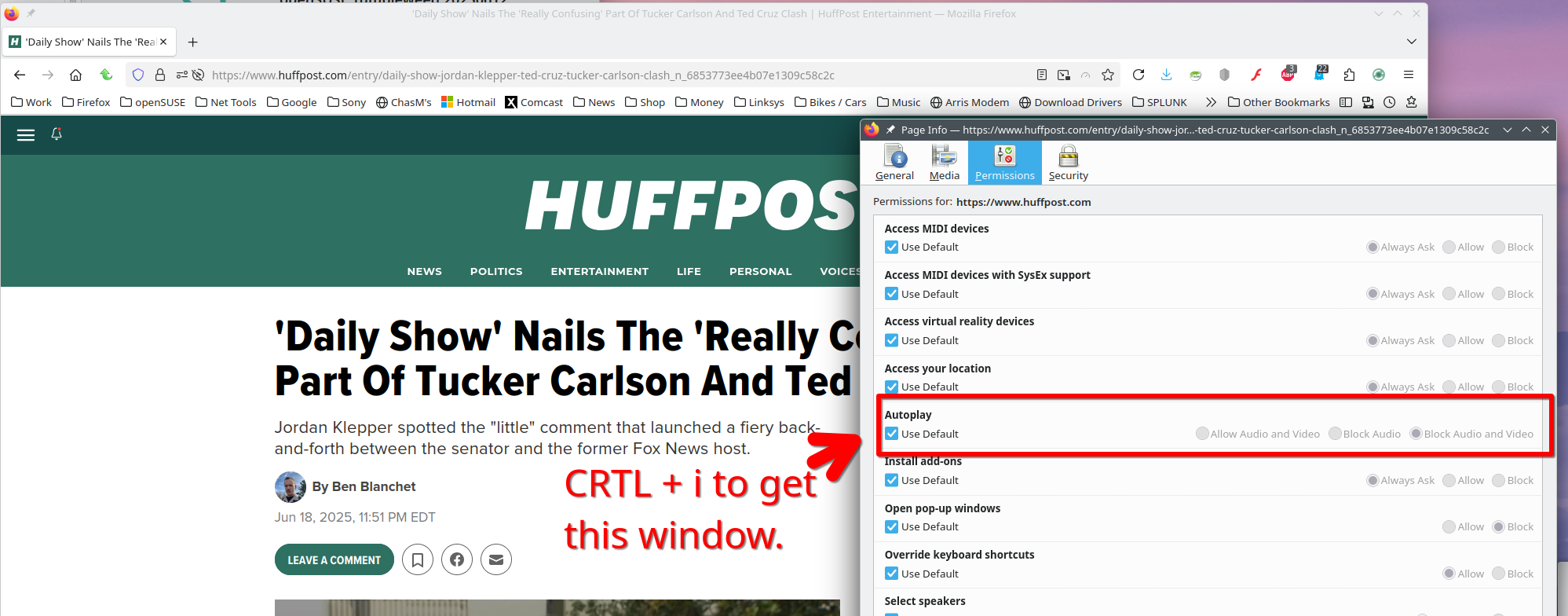Share article via Facebook icon
The image size is (1568, 616).
pyautogui.click(x=457, y=559)
